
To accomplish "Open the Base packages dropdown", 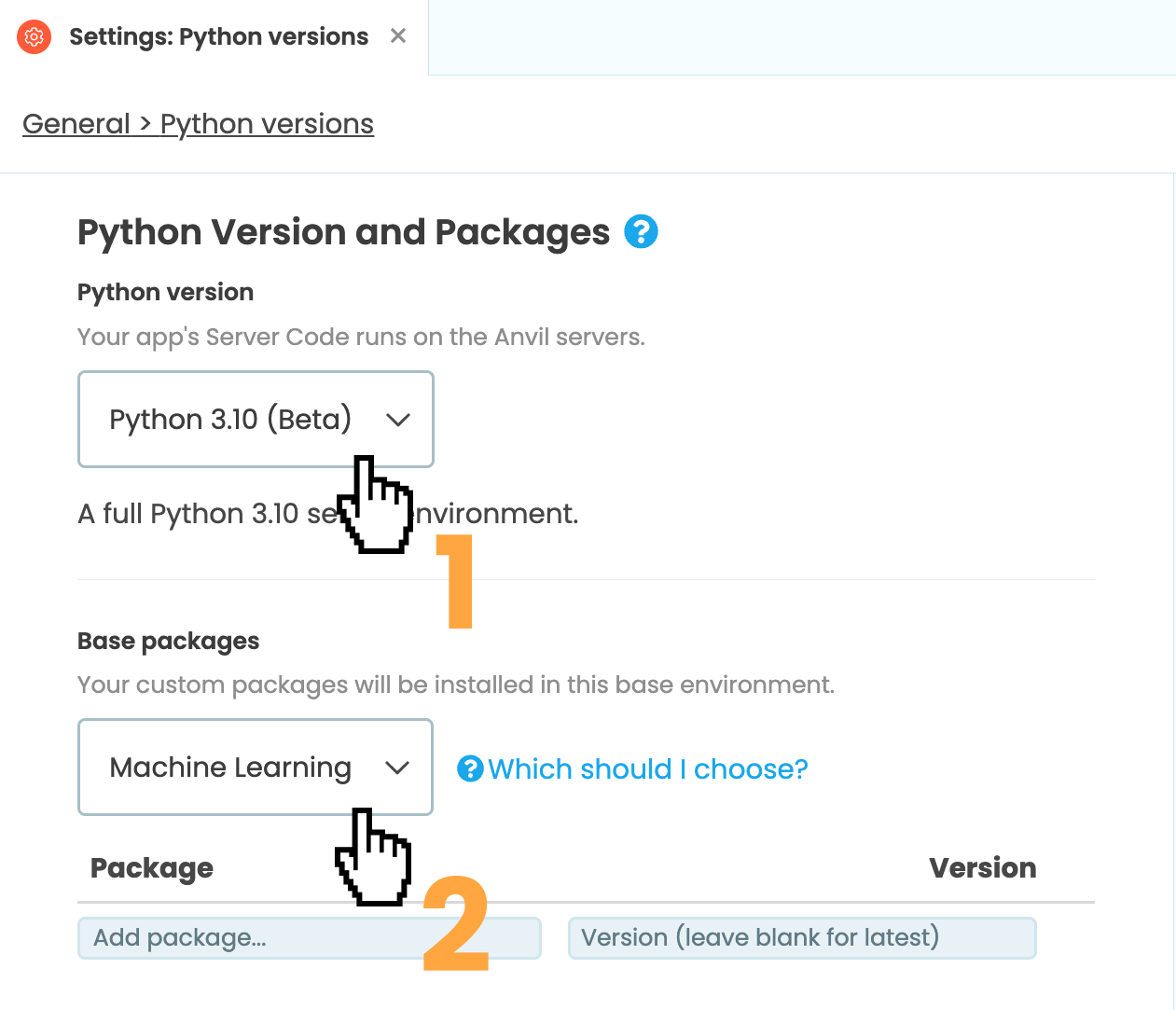I will (255, 767).
